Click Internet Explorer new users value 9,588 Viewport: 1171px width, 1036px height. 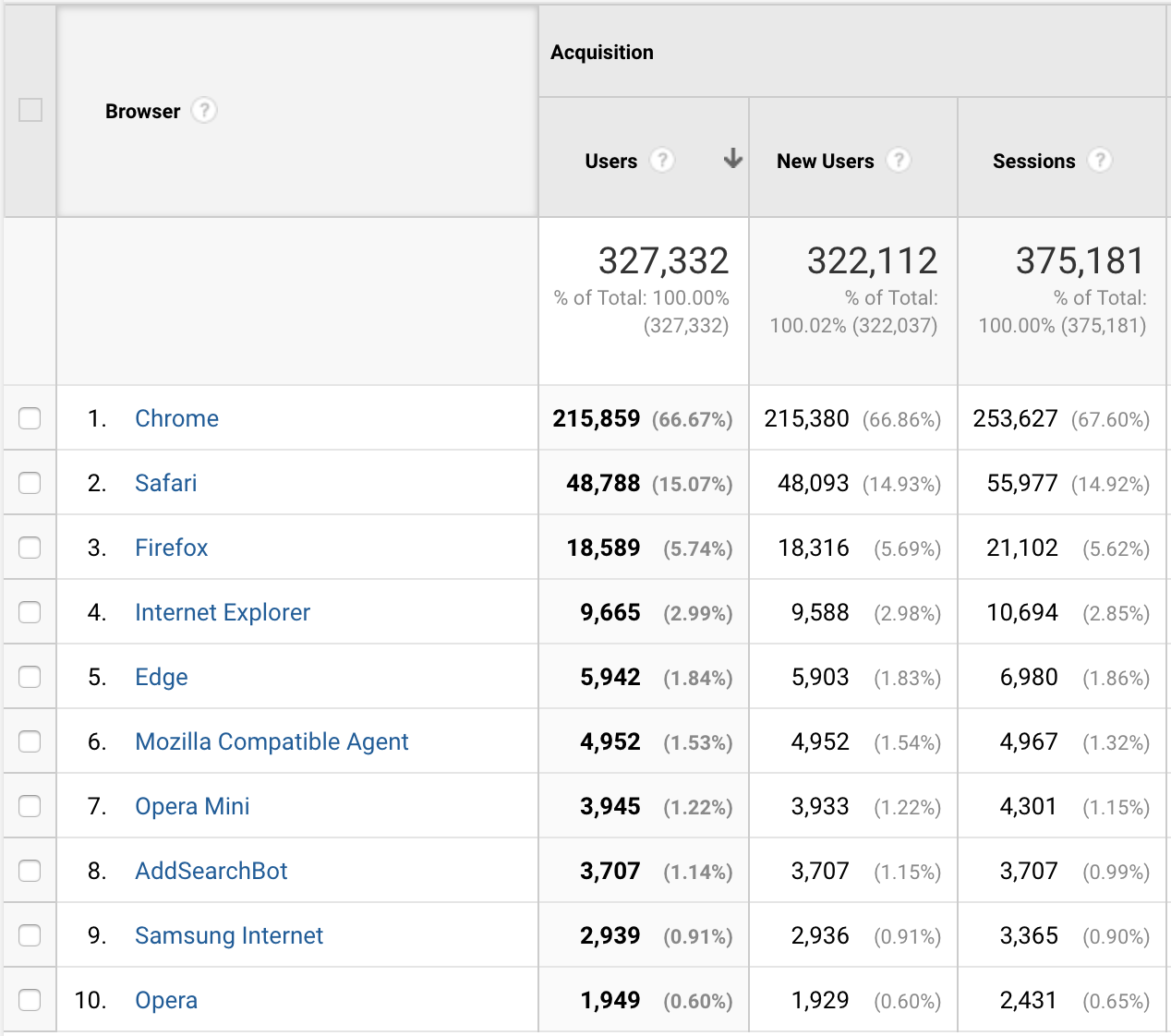[x=820, y=612]
